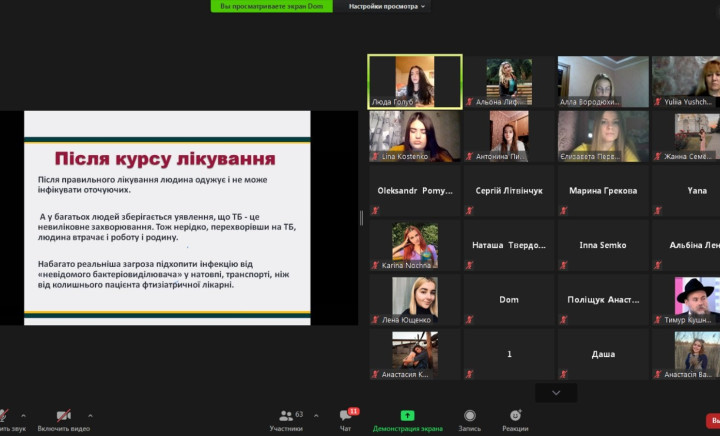Click the red 11 unread chat badge

354,412
